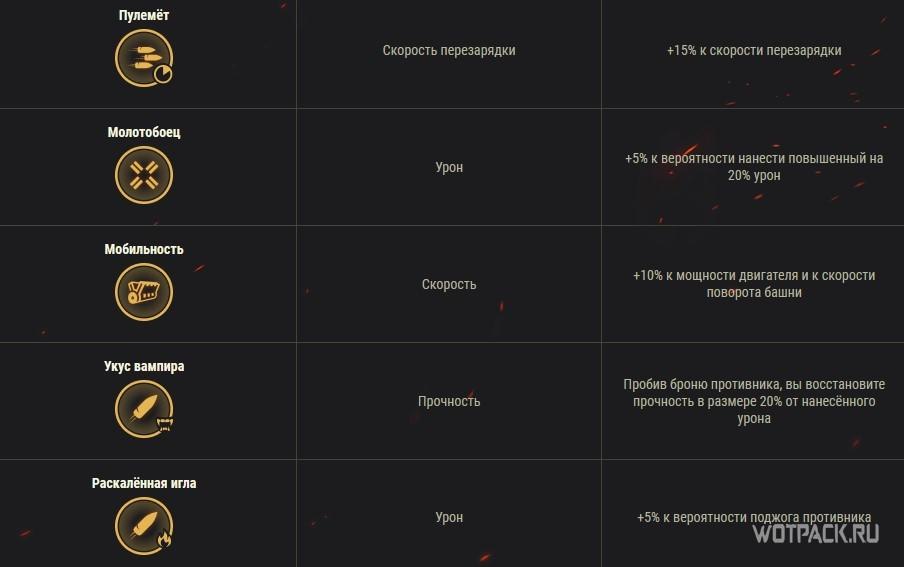Click the Мобильность title text
Viewport: 904px width, 567px height.
pyautogui.click(x=144, y=249)
